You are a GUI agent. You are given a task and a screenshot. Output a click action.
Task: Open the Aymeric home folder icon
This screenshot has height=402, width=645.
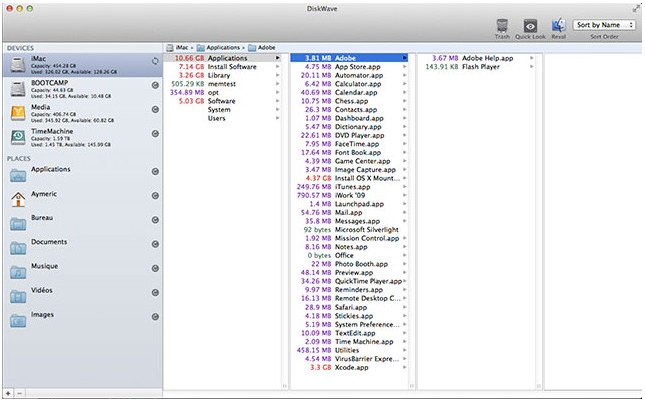(18, 199)
